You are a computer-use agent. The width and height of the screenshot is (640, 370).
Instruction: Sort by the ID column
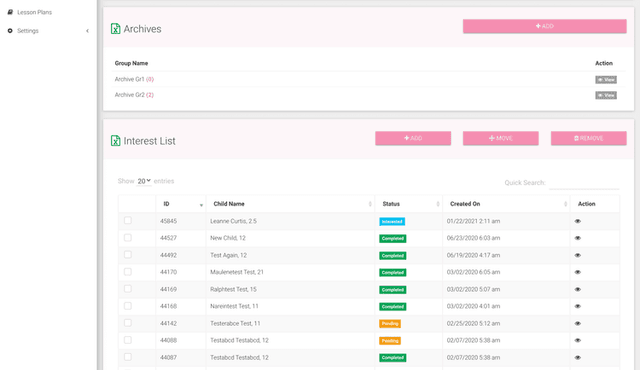coord(181,204)
